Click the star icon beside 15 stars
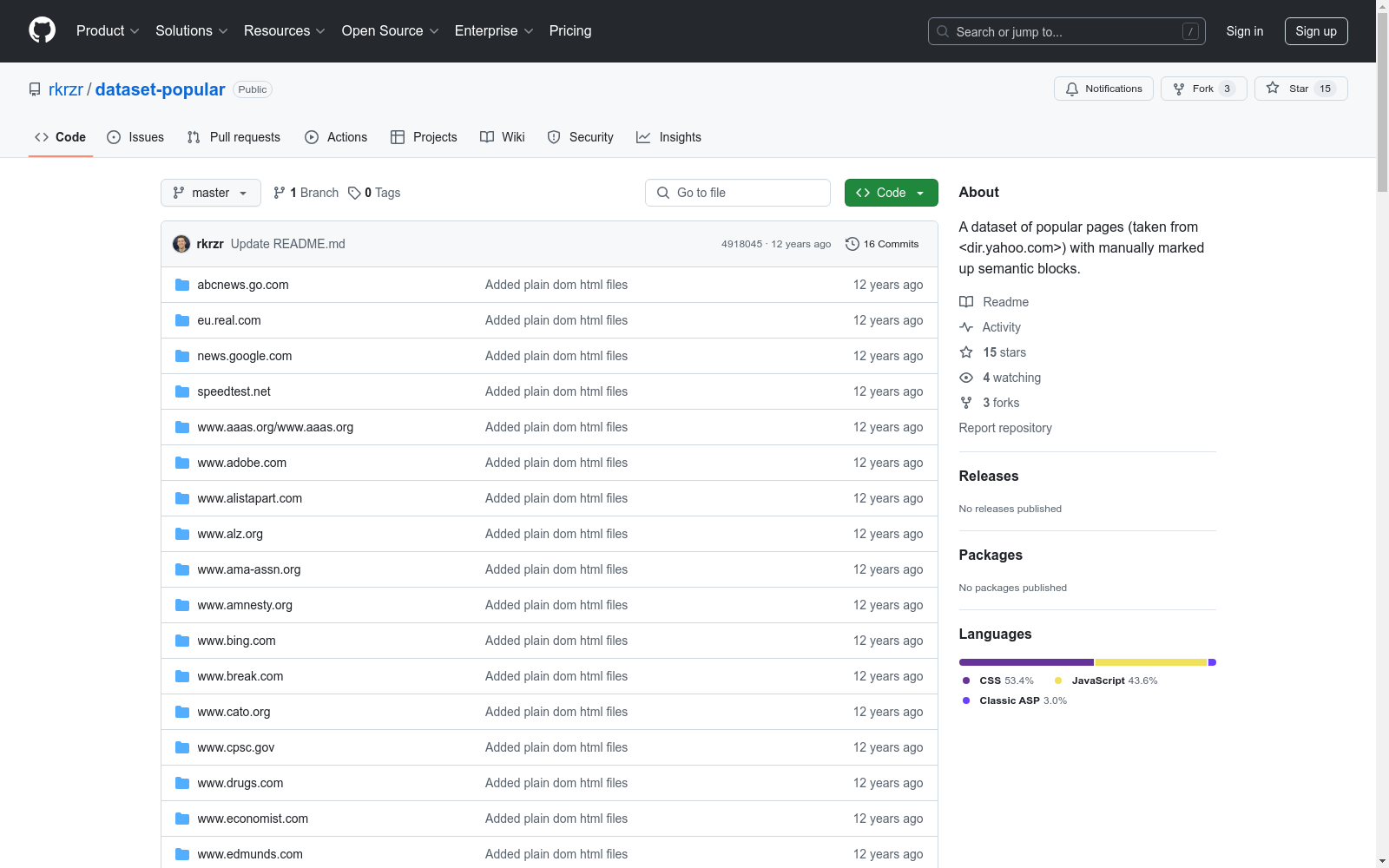The image size is (1389, 868). (966, 352)
